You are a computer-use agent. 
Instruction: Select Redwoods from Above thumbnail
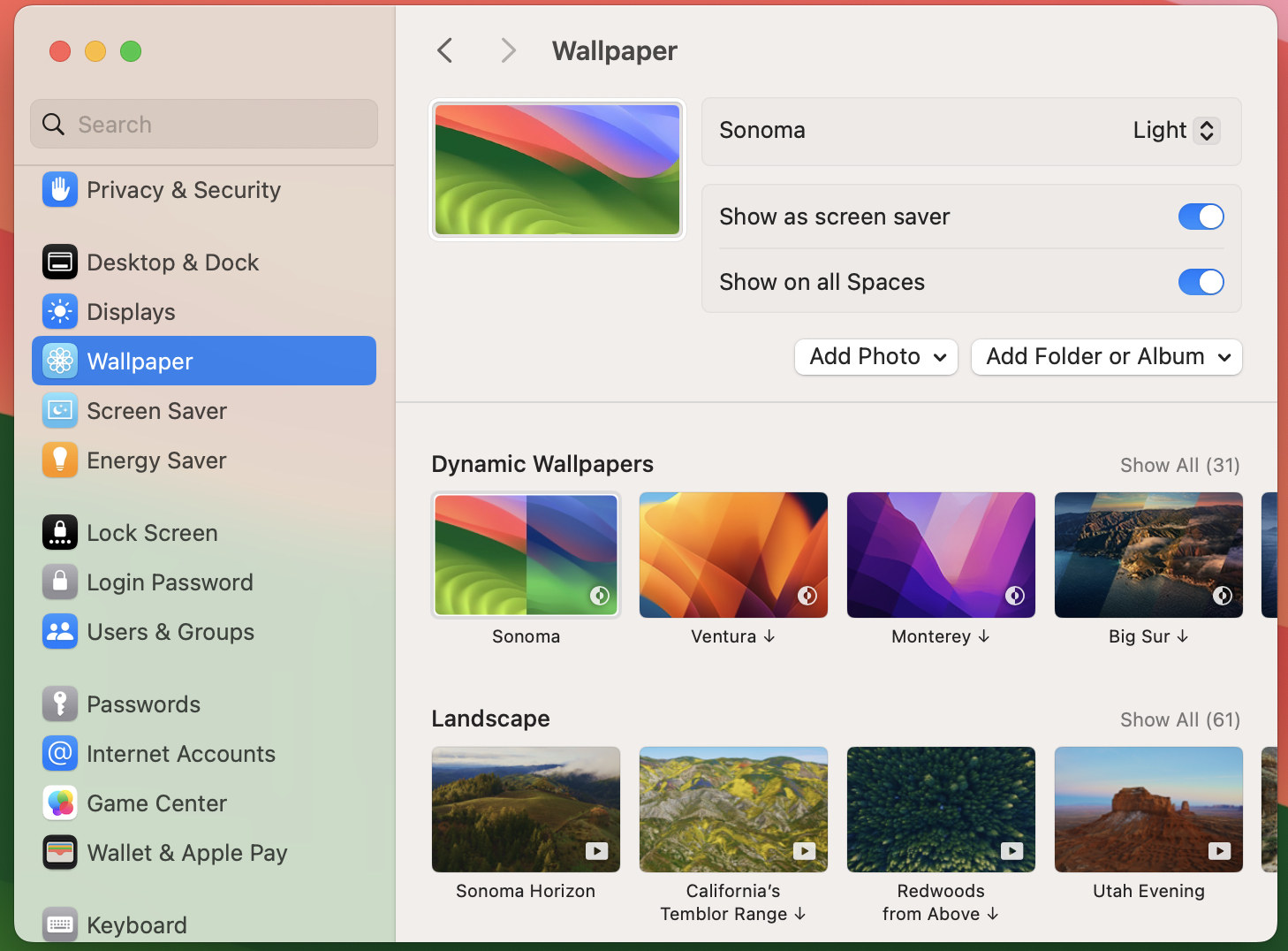pyautogui.click(x=941, y=810)
